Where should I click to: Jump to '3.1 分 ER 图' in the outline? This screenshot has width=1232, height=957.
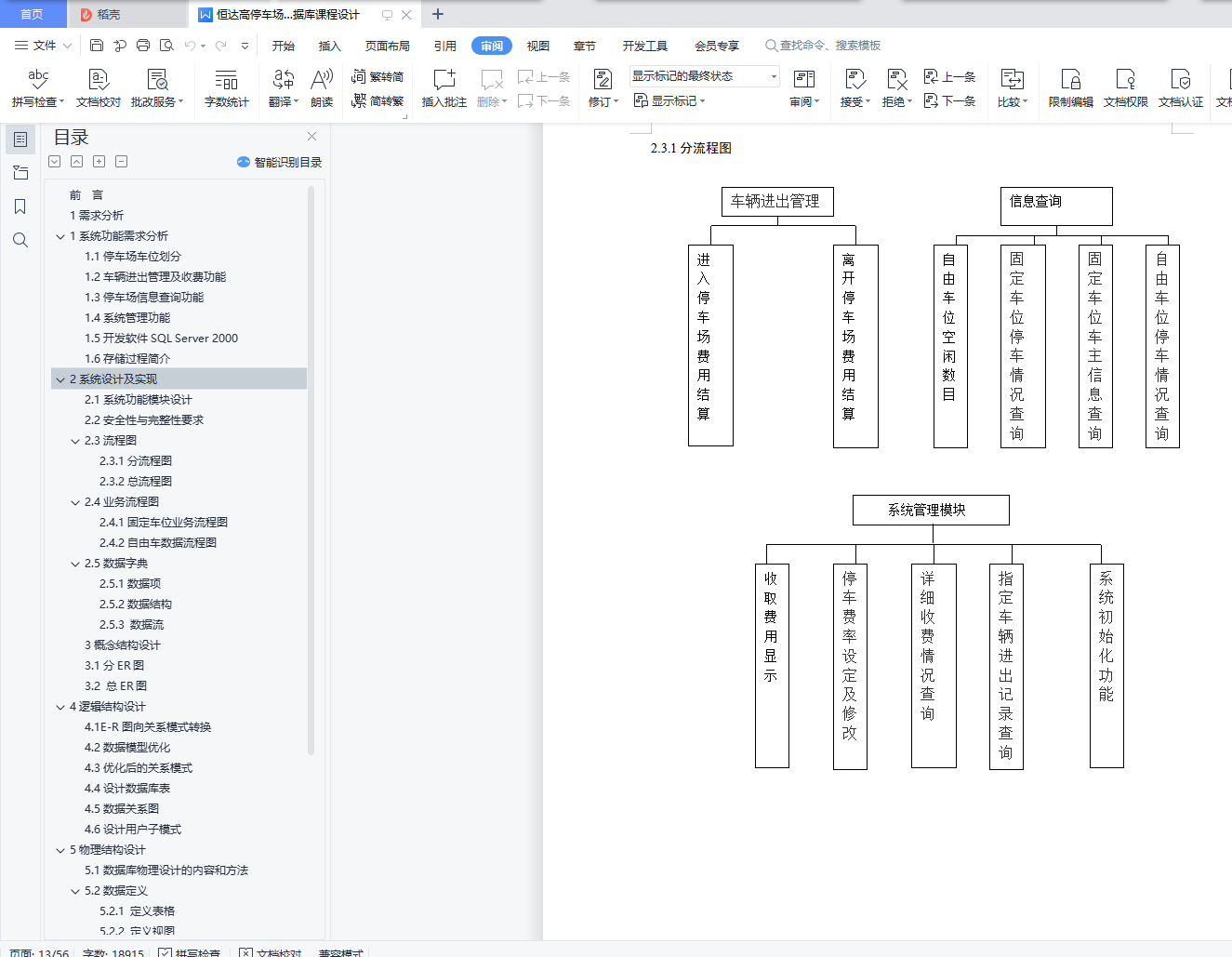[x=114, y=666]
